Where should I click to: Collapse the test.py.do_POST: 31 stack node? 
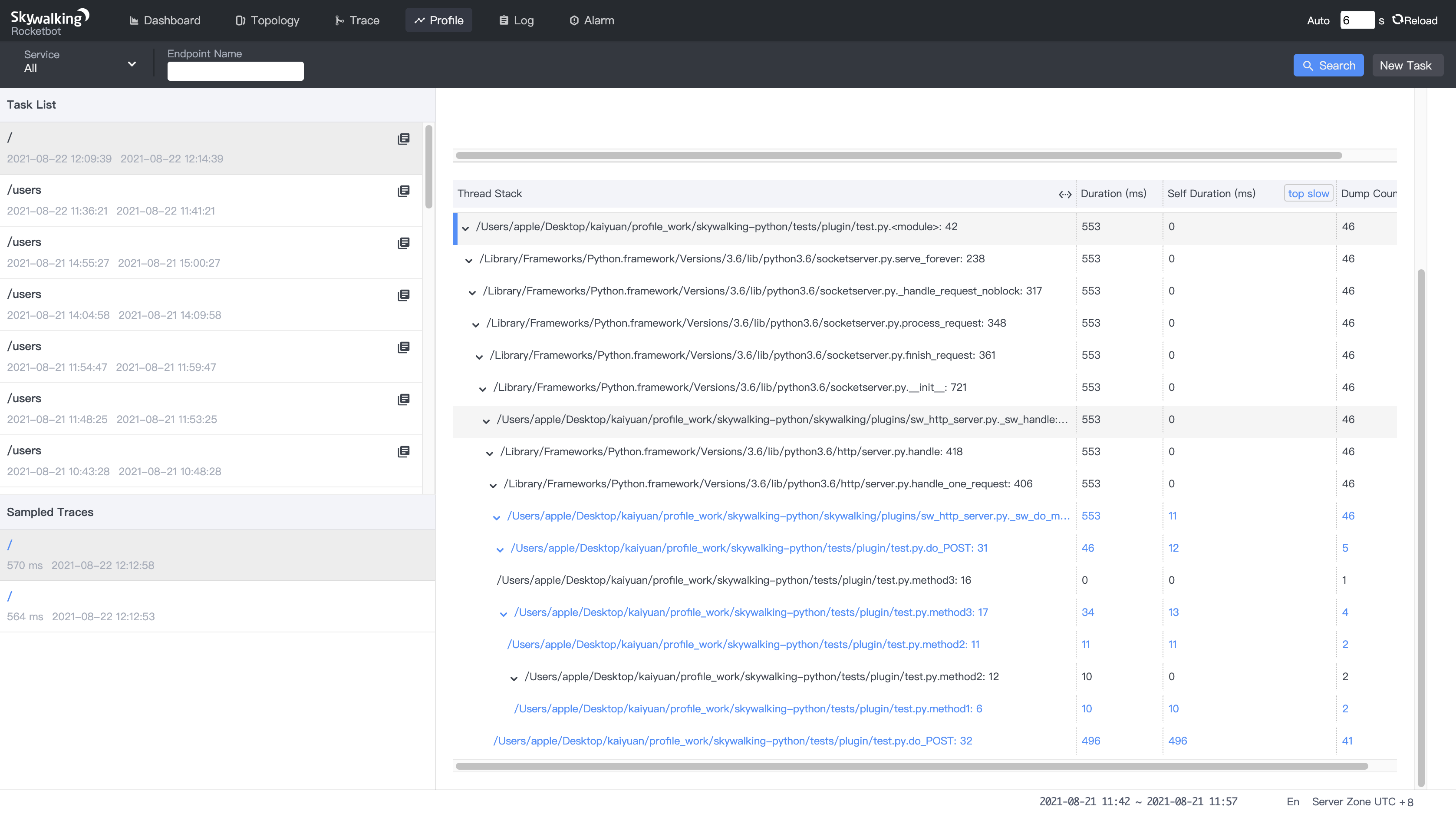[x=500, y=549]
